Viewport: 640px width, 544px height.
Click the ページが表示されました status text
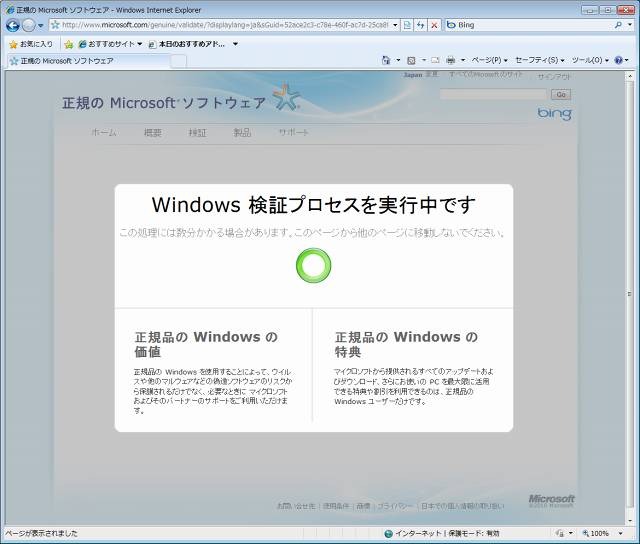coord(41,533)
